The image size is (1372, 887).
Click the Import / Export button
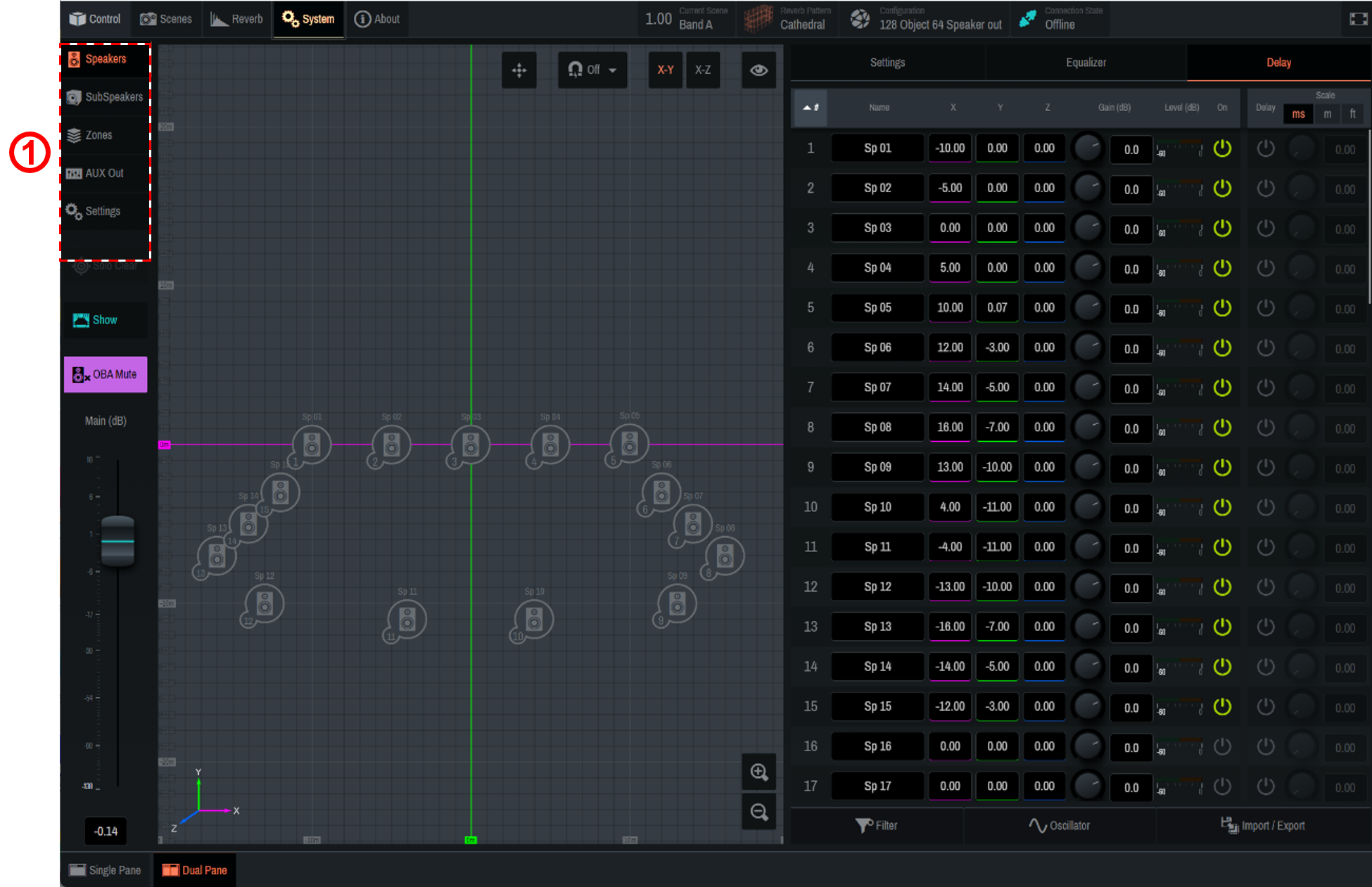[1262, 826]
